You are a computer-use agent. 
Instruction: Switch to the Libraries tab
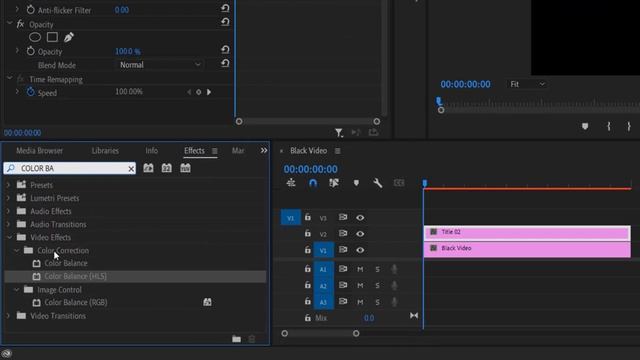(105, 151)
